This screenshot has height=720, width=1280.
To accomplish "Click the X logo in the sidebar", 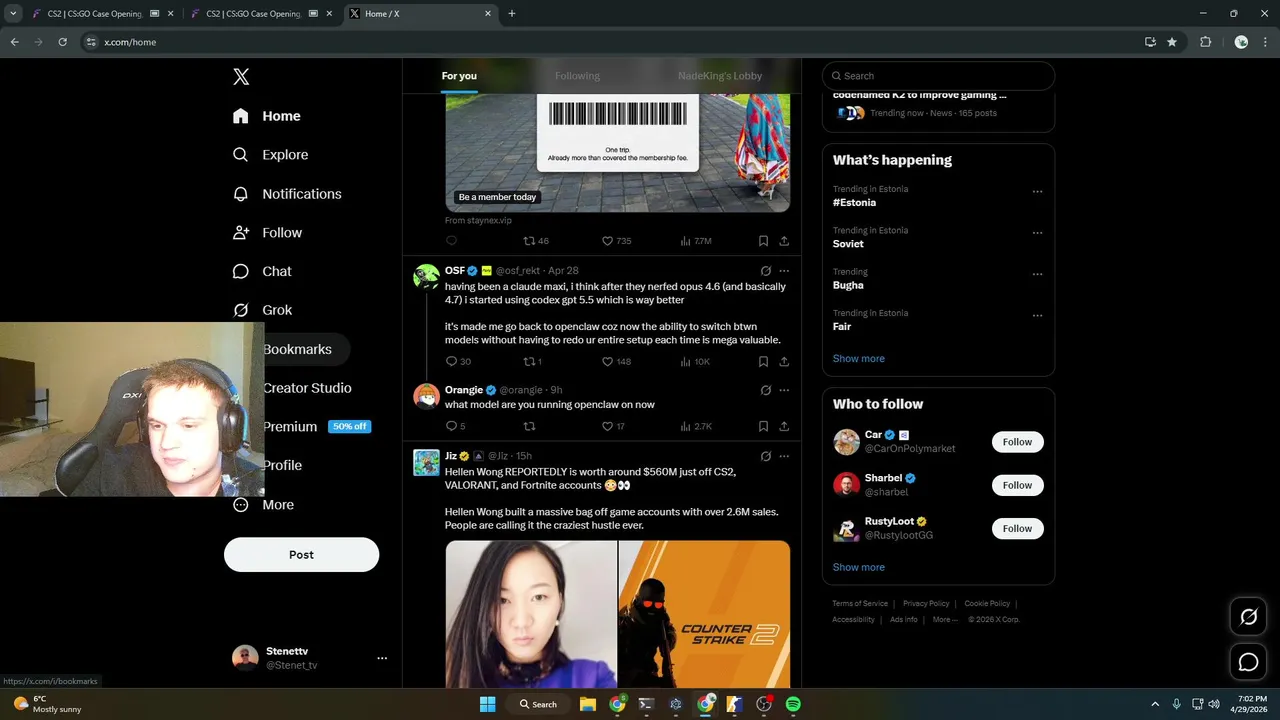I will (x=241, y=77).
